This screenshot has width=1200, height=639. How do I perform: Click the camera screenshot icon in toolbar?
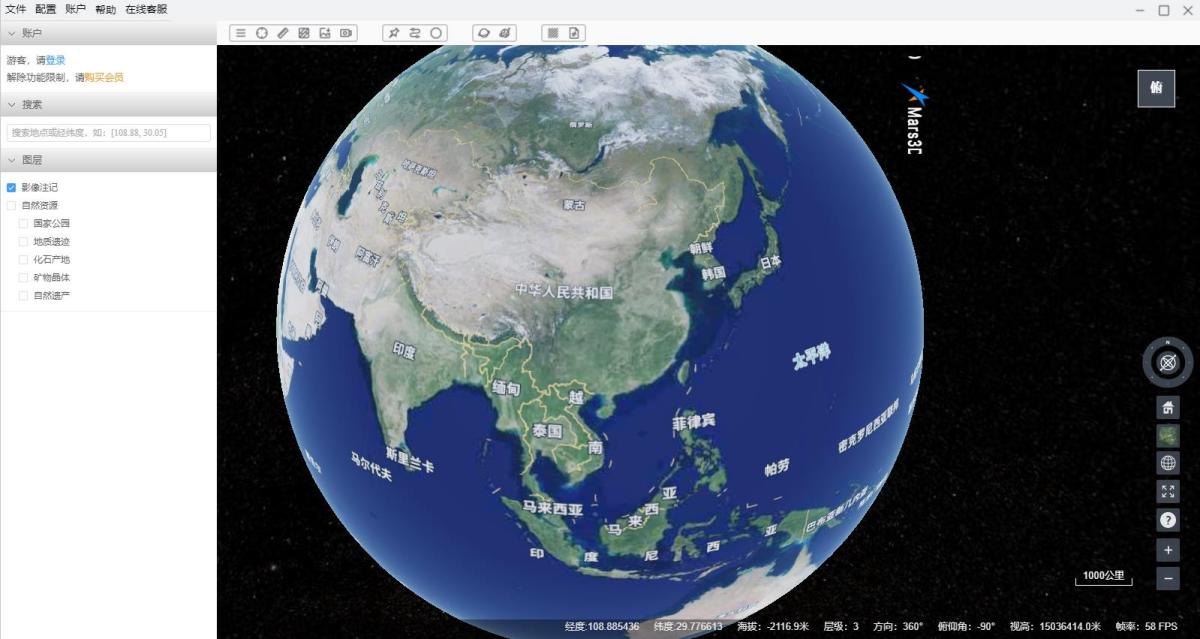[346, 33]
